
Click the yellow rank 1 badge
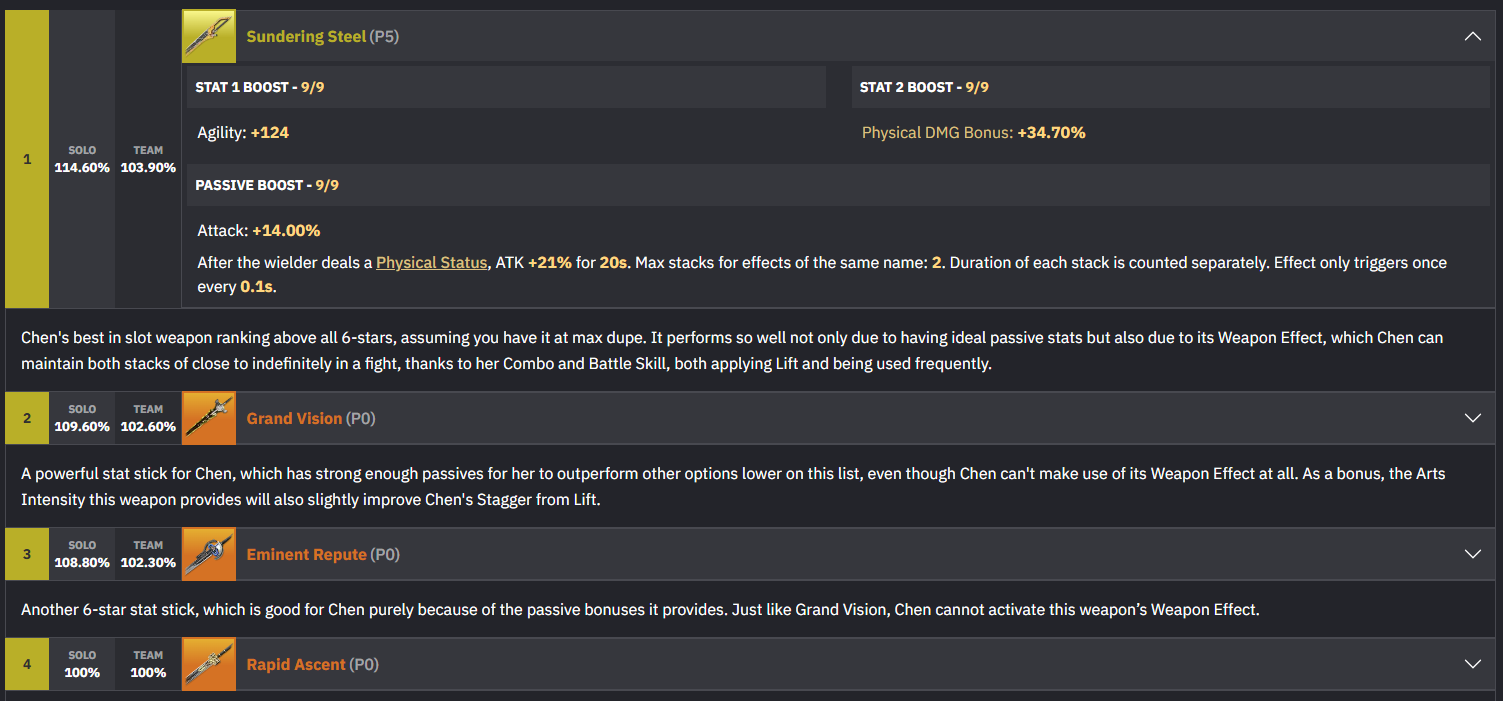[27, 159]
